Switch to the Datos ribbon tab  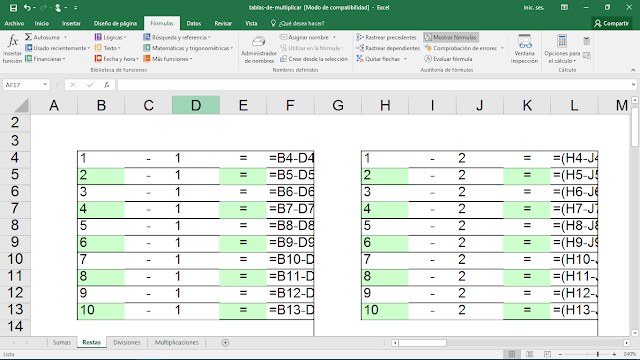pos(193,23)
